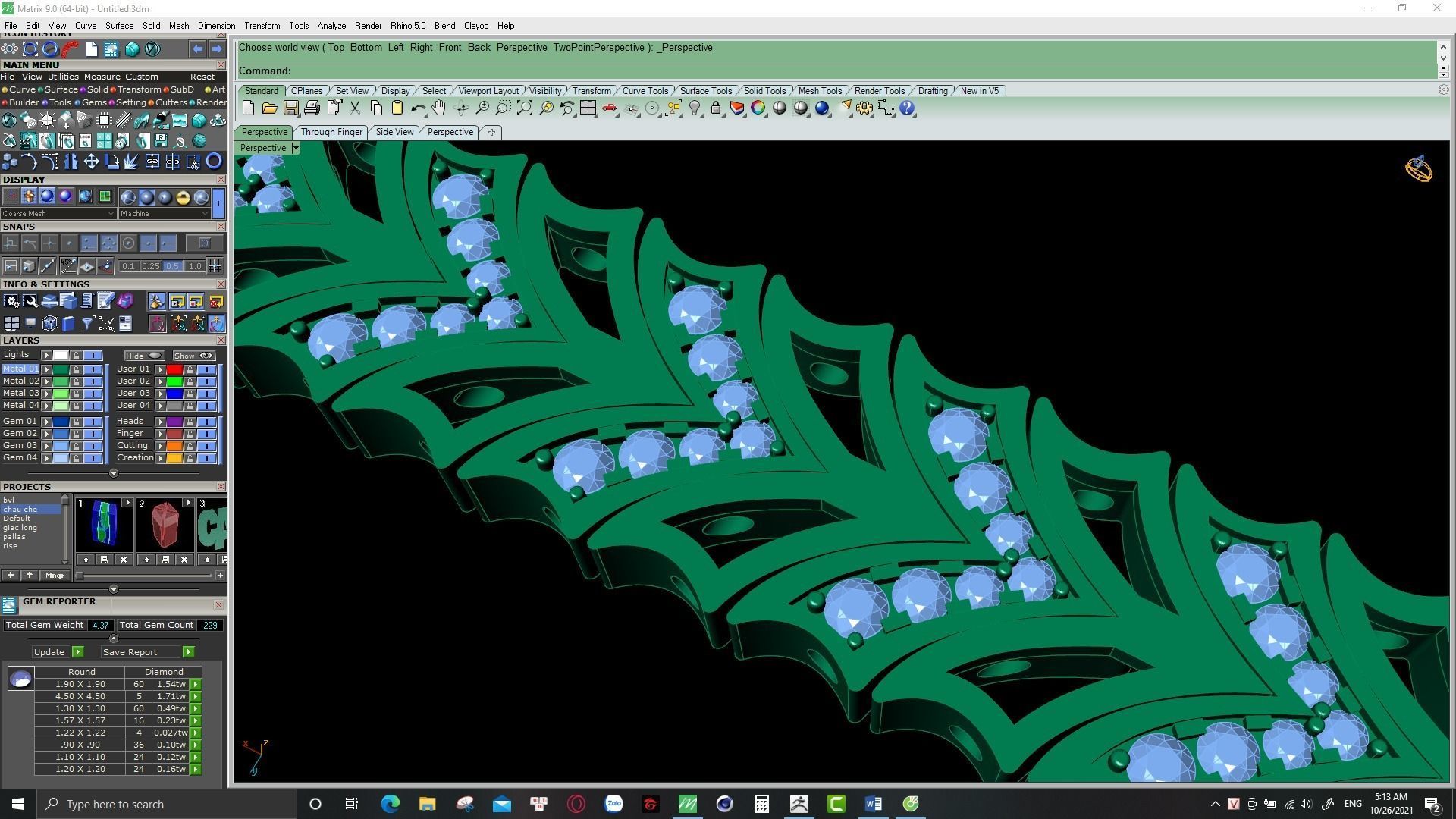Click the Zoom Extents toolbar icon

click(525, 108)
